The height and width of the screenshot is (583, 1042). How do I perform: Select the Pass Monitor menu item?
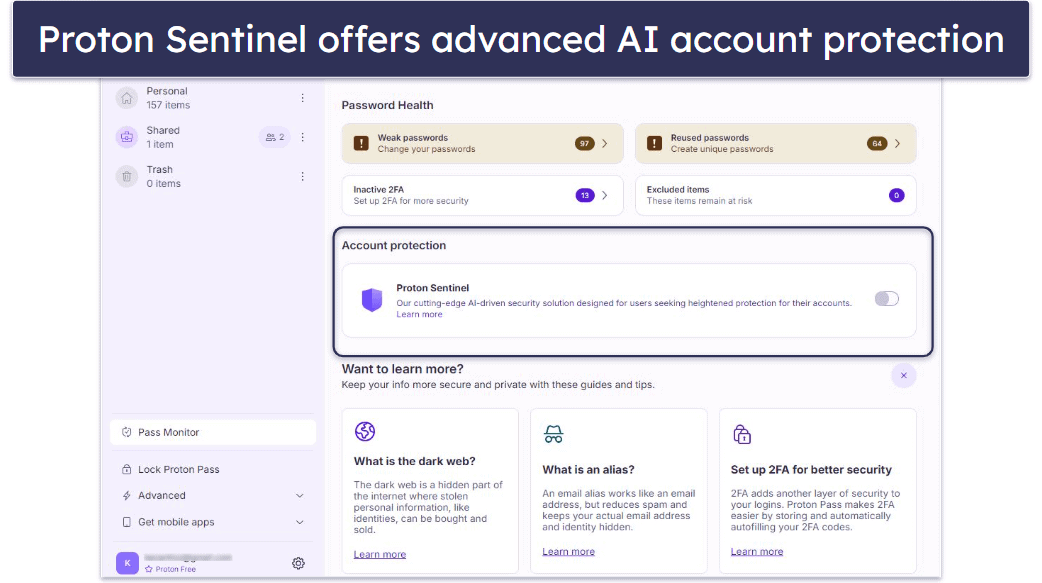(x=213, y=432)
